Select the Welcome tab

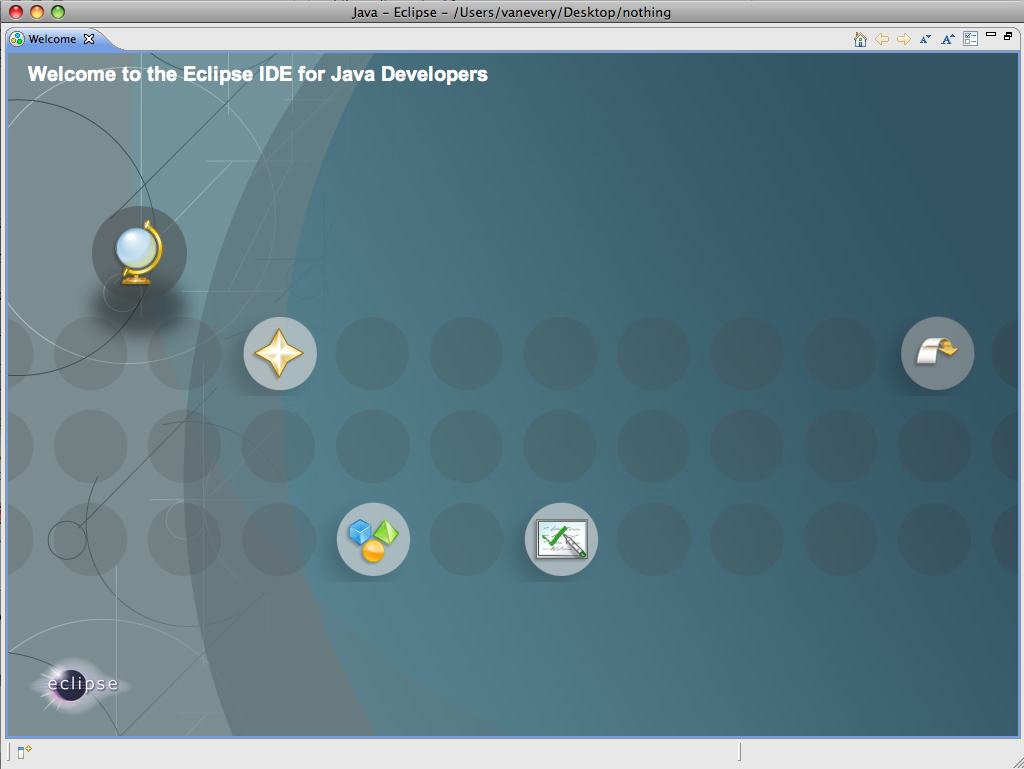[52, 39]
